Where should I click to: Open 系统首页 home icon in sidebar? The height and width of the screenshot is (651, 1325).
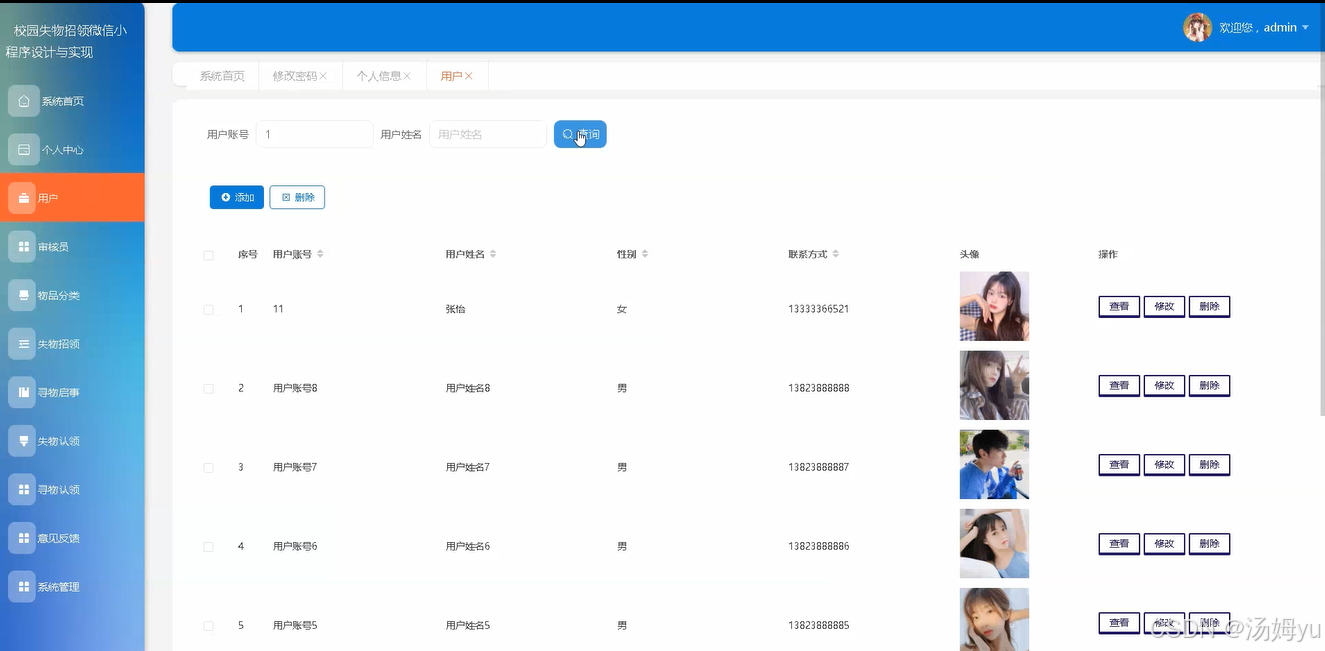pyautogui.click(x=23, y=101)
